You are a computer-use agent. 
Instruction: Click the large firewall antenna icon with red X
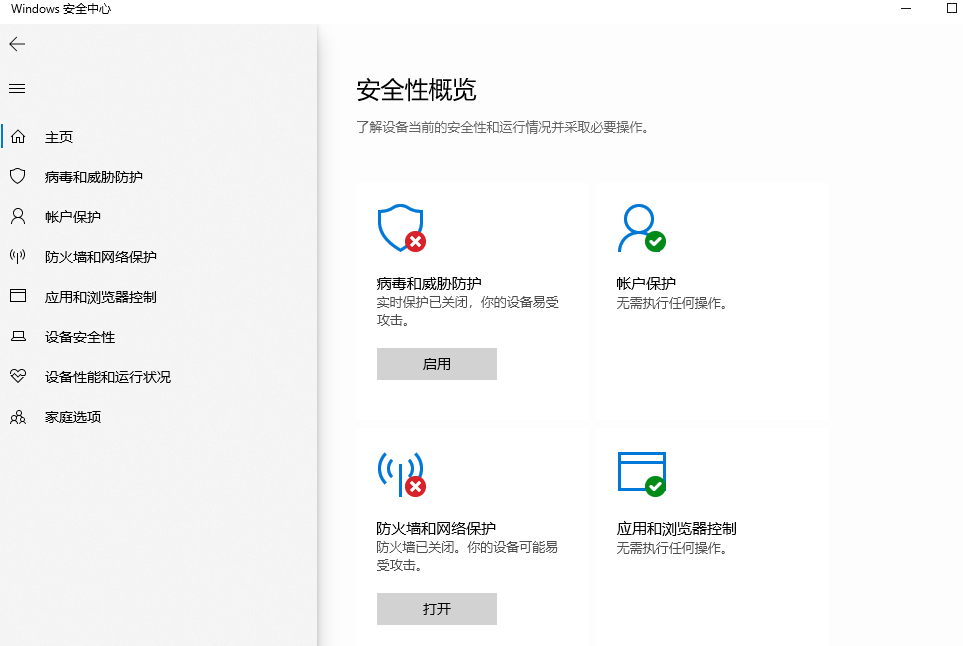click(x=402, y=474)
